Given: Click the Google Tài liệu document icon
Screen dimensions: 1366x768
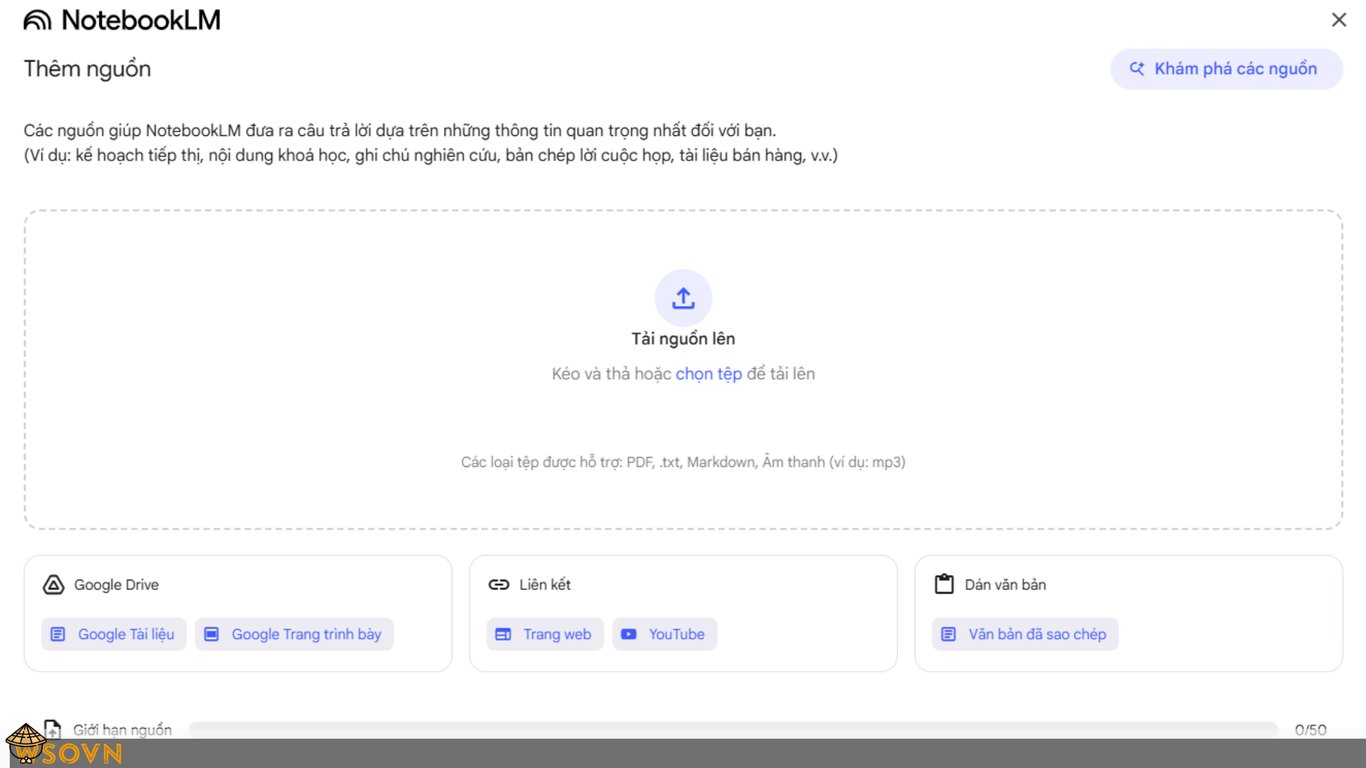Looking at the screenshot, I should (58, 633).
